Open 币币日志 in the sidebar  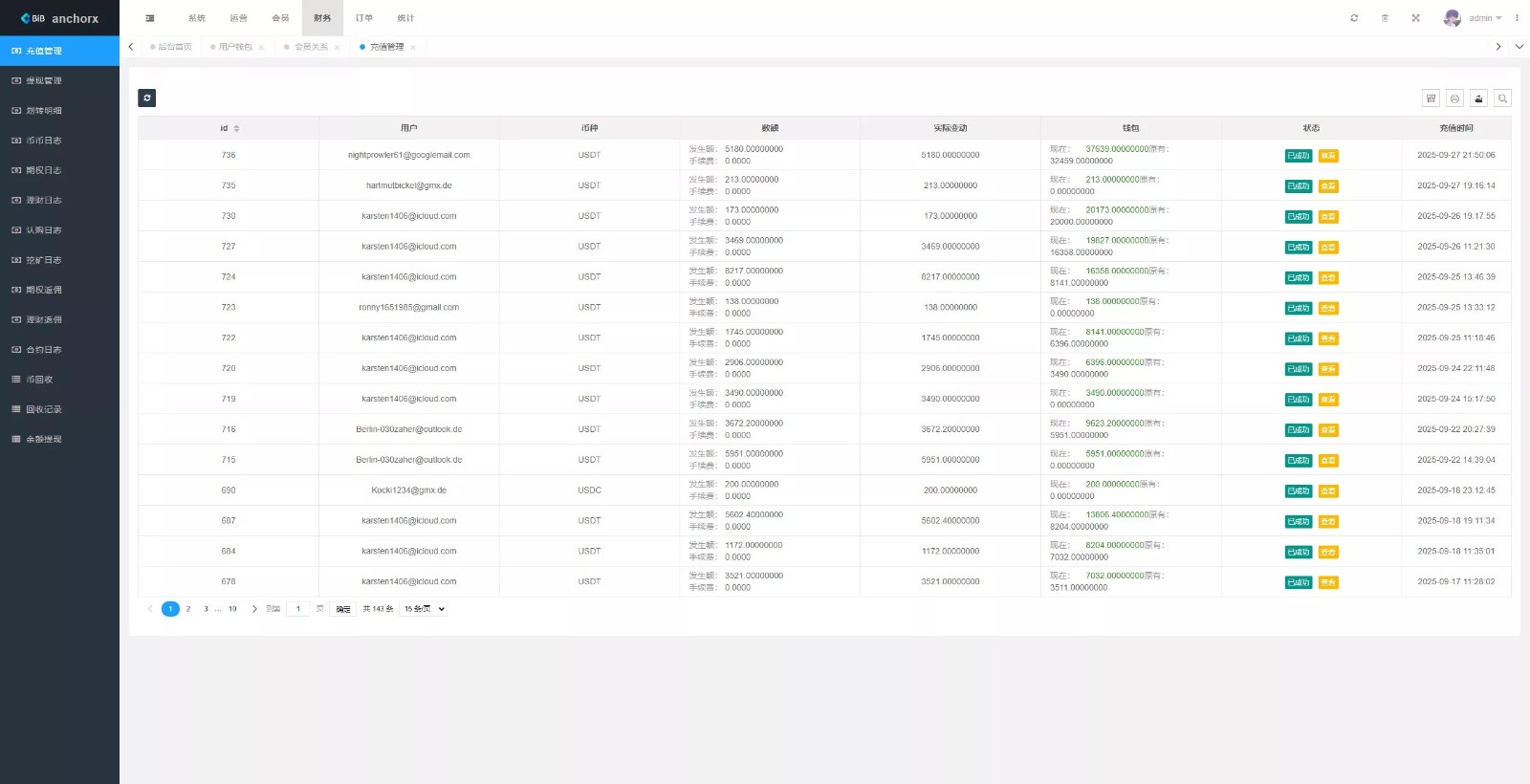tap(59, 141)
